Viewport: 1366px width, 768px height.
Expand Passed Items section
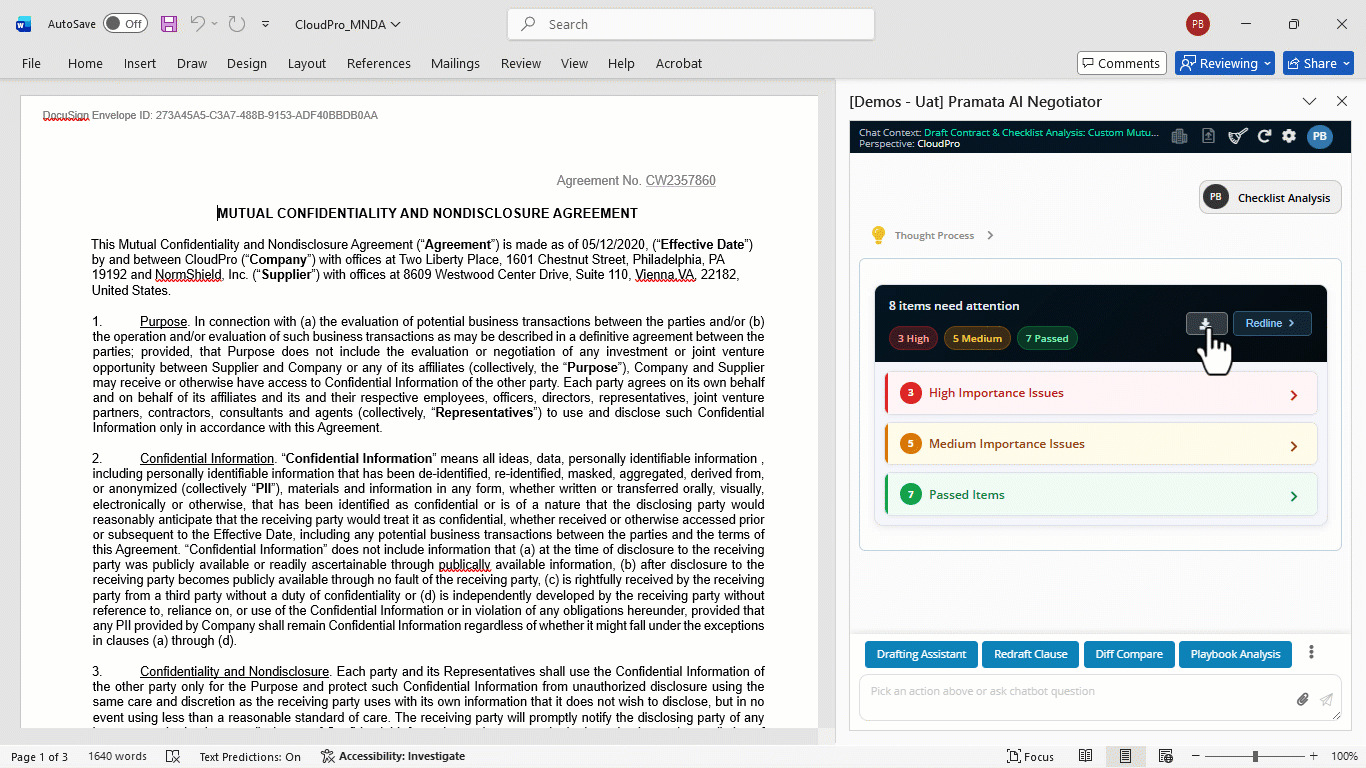pyautogui.click(x=1101, y=495)
